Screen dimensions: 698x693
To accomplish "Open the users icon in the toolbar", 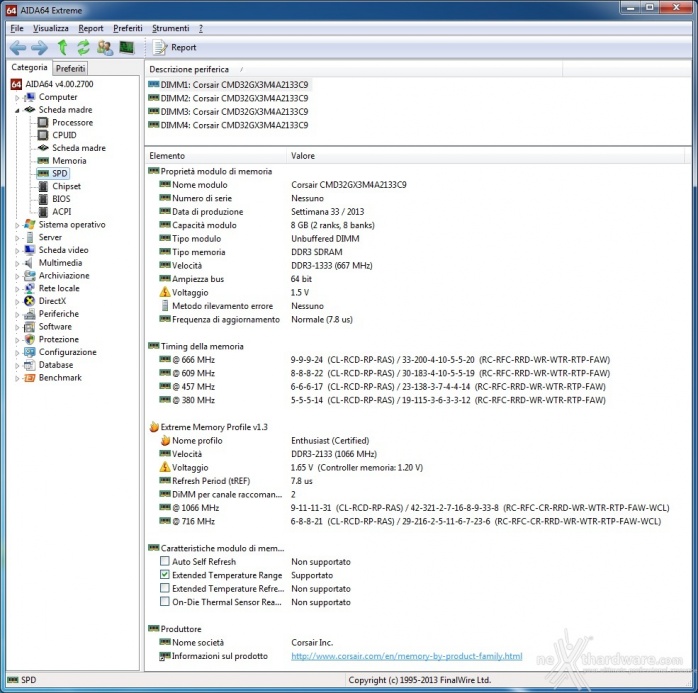I will tap(105, 47).
